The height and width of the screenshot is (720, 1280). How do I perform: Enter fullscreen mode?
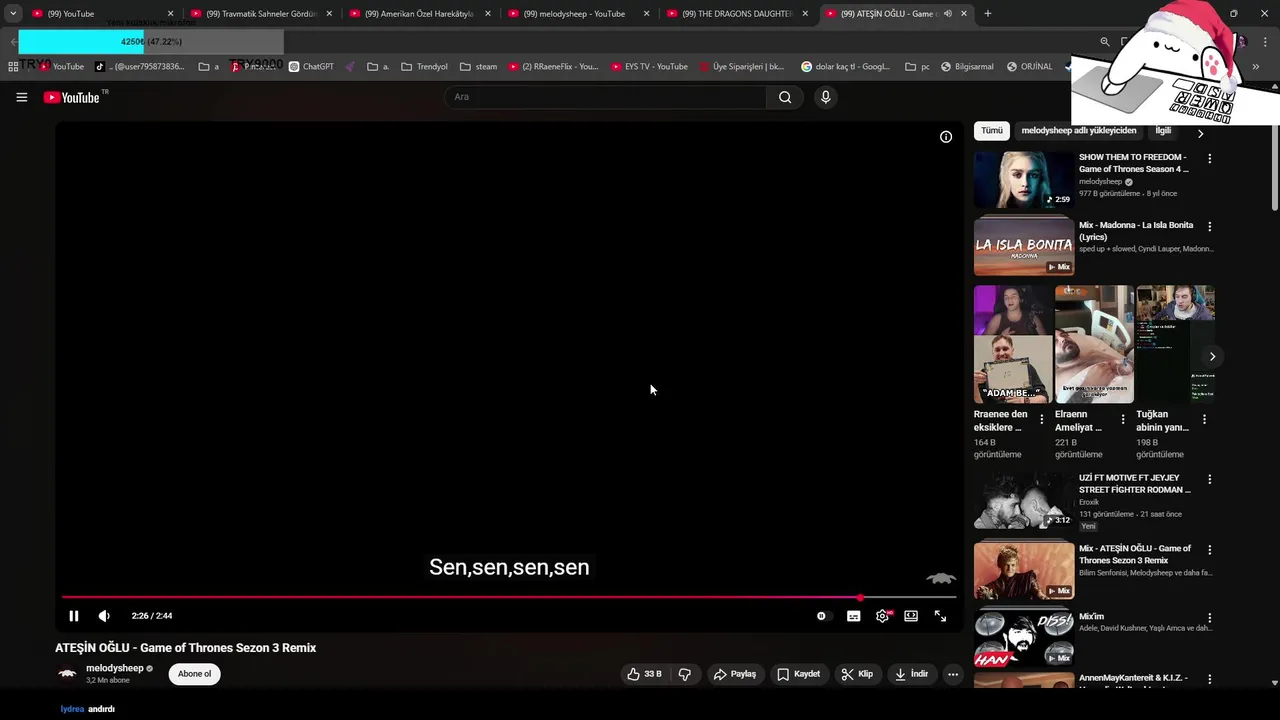[940, 616]
